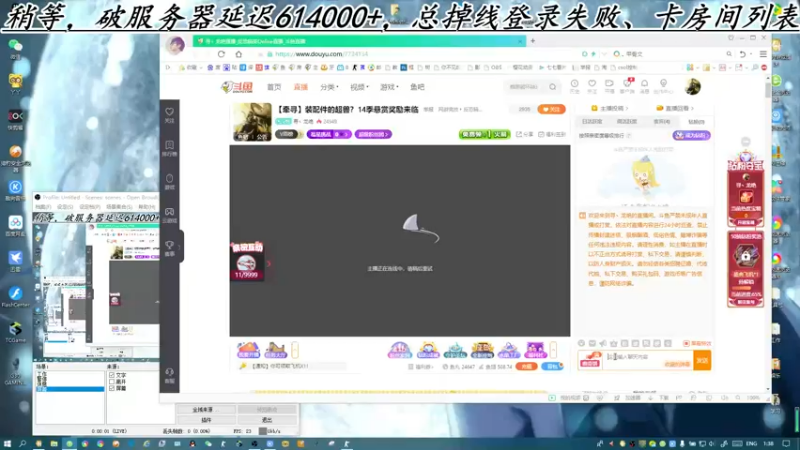Screen dimensions: 800x450
Task: Open the 鱼吧 nav tab
Action: click(x=417, y=87)
